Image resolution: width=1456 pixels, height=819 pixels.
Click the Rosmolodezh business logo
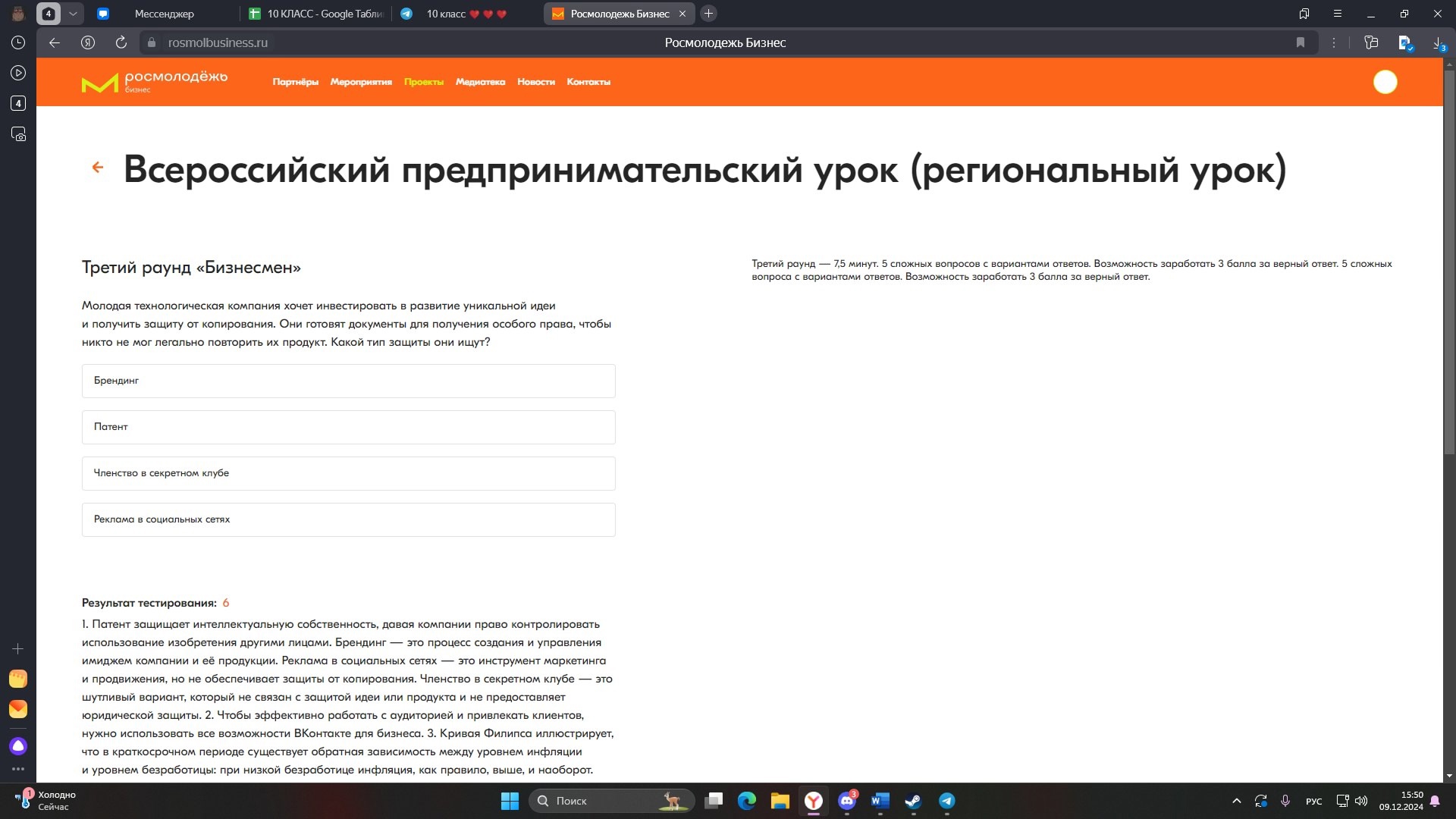point(155,82)
